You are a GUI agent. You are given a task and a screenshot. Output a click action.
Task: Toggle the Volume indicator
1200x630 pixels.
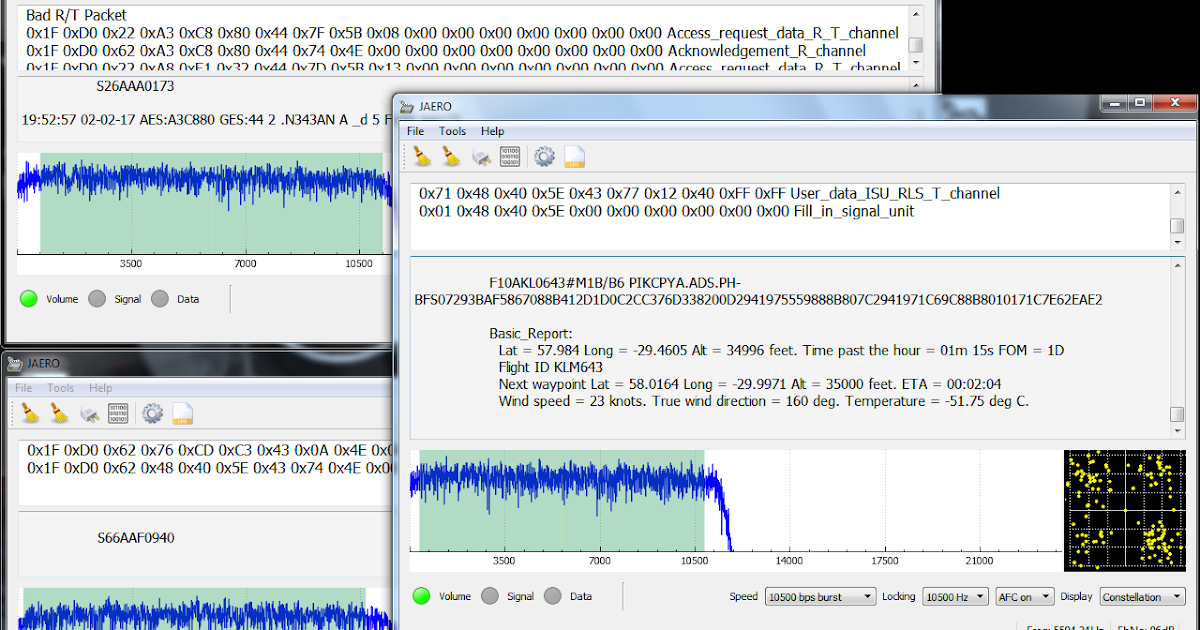pos(422,596)
